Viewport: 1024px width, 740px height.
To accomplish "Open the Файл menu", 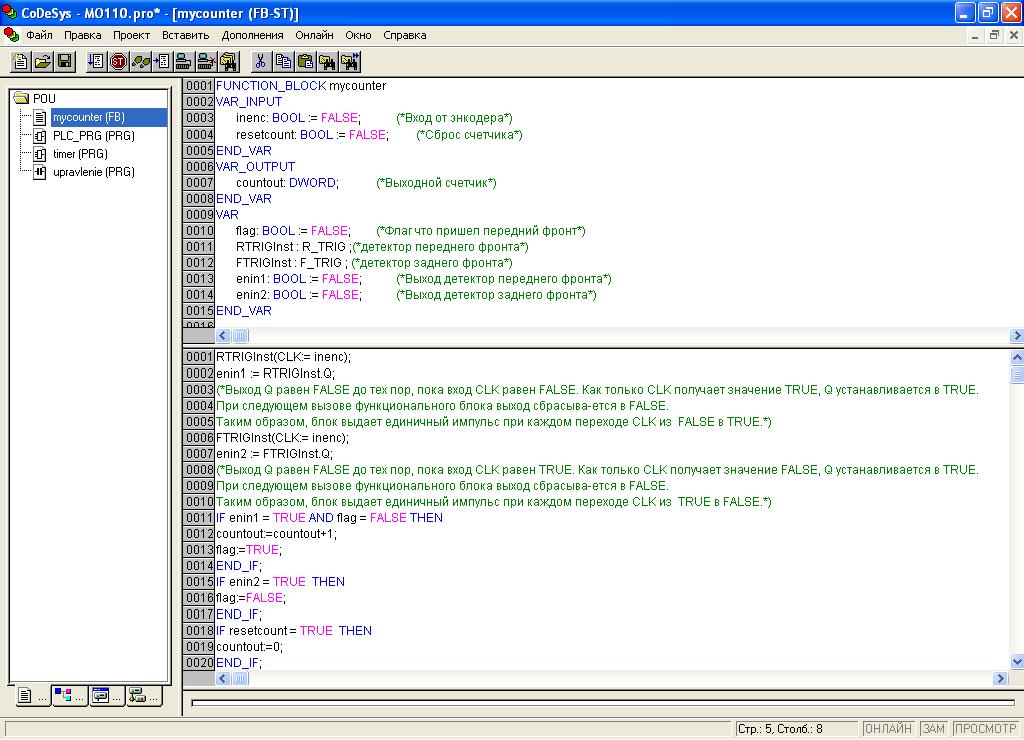I will pos(39,35).
